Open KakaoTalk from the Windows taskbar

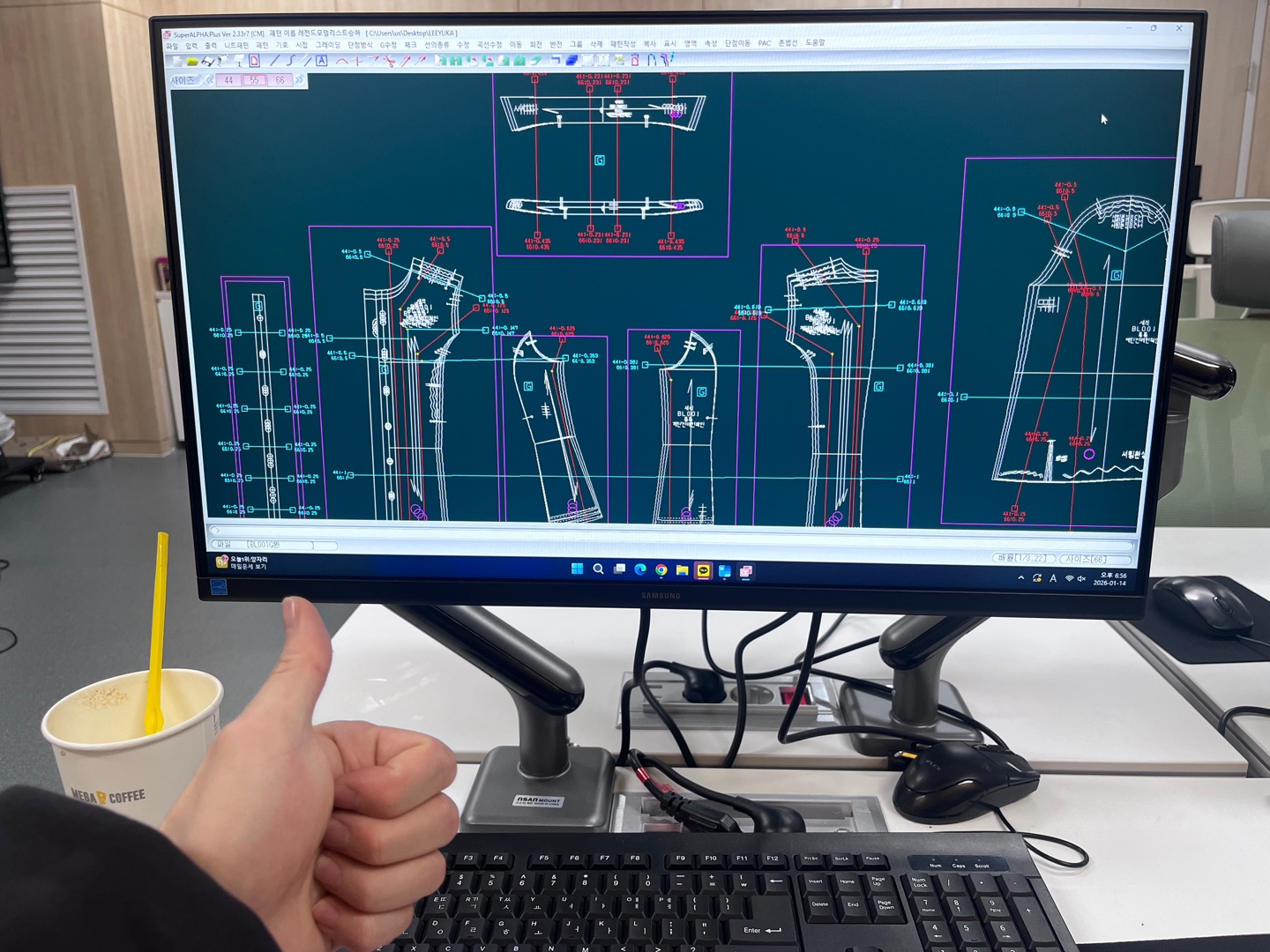click(x=703, y=571)
